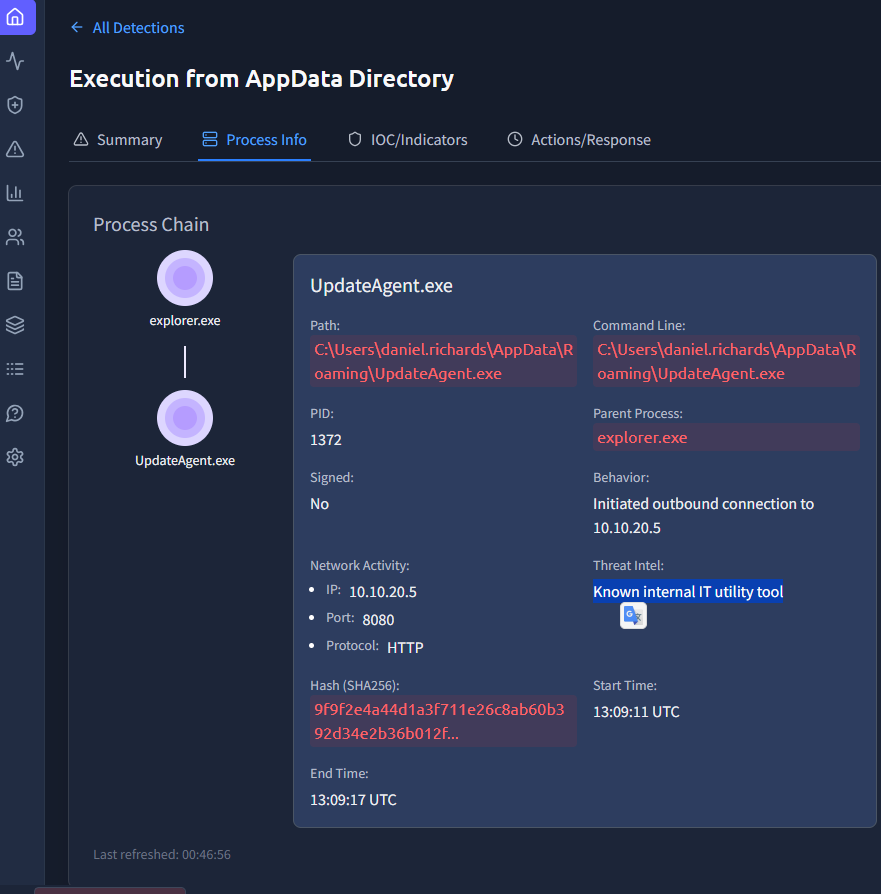This screenshot has width=881, height=894.
Task: Open the users sidebar icon
Action: pos(15,237)
